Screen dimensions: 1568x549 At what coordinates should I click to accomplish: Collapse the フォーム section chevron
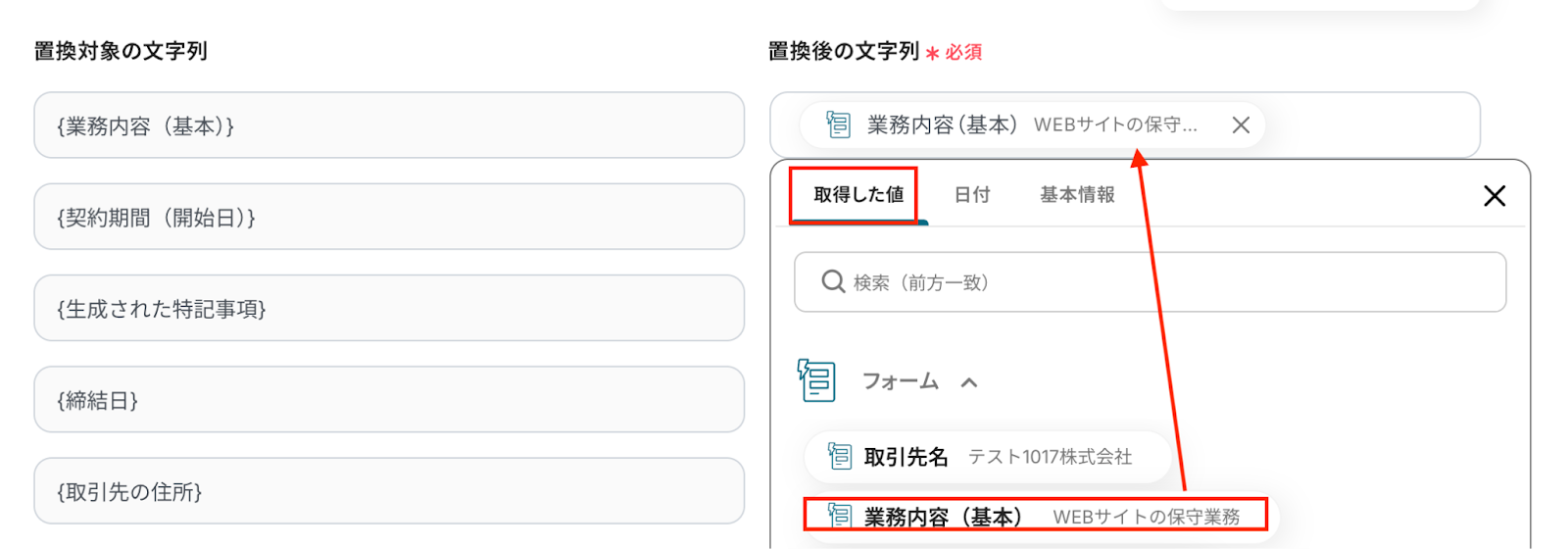(969, 382)
